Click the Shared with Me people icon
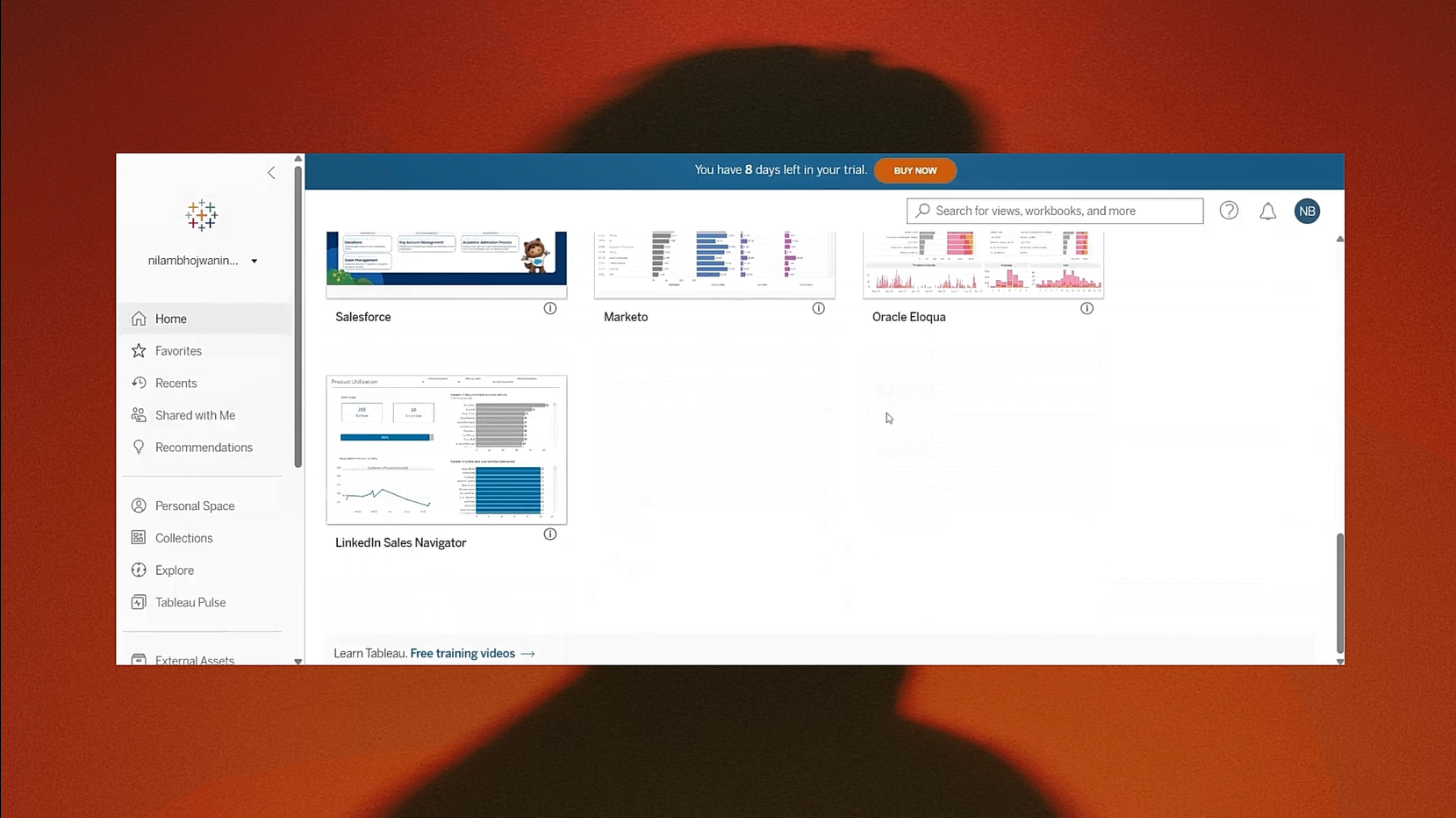 [139, 415]
